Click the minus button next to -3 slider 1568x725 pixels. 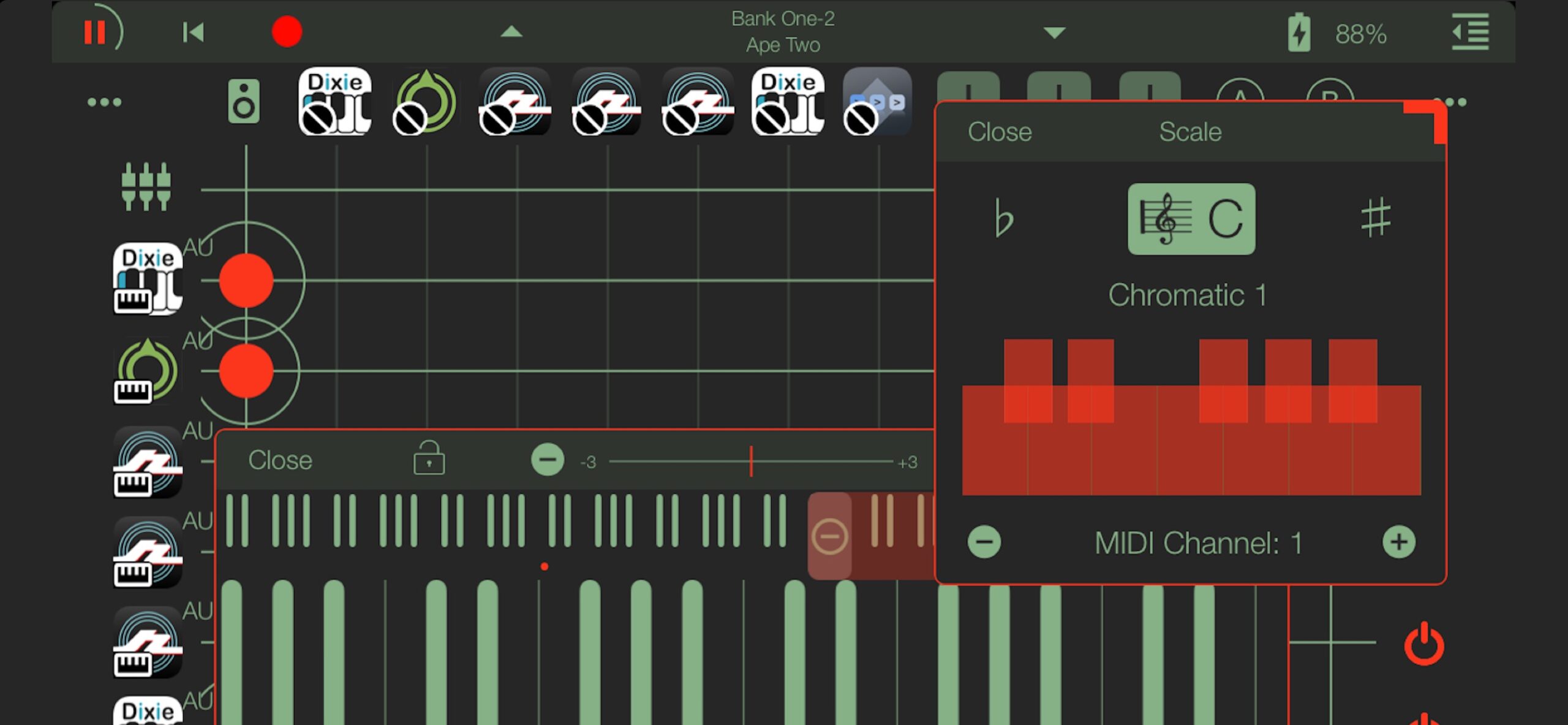click(548, 460)
